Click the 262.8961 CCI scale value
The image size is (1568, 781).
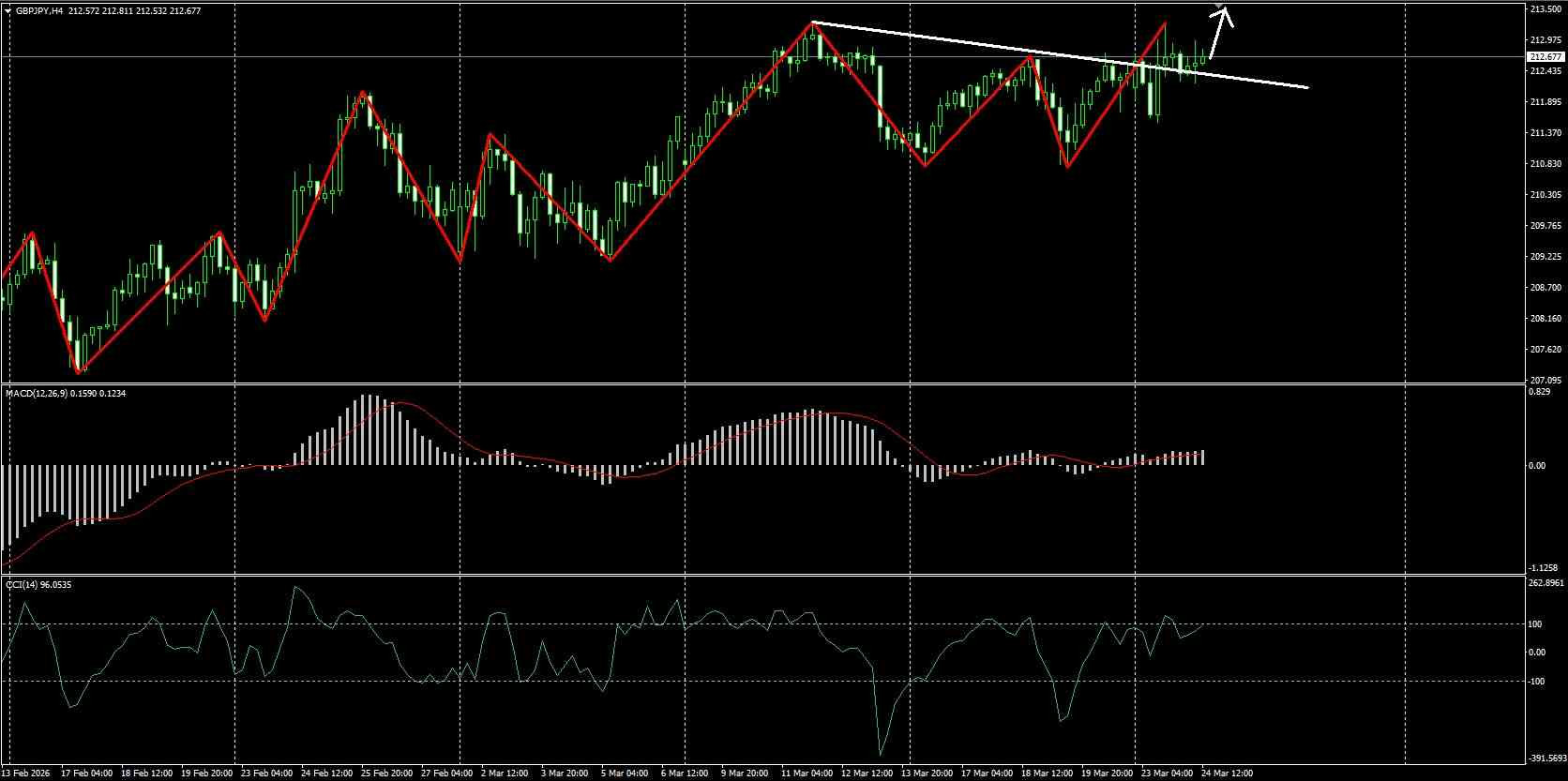coord(1546,583)
